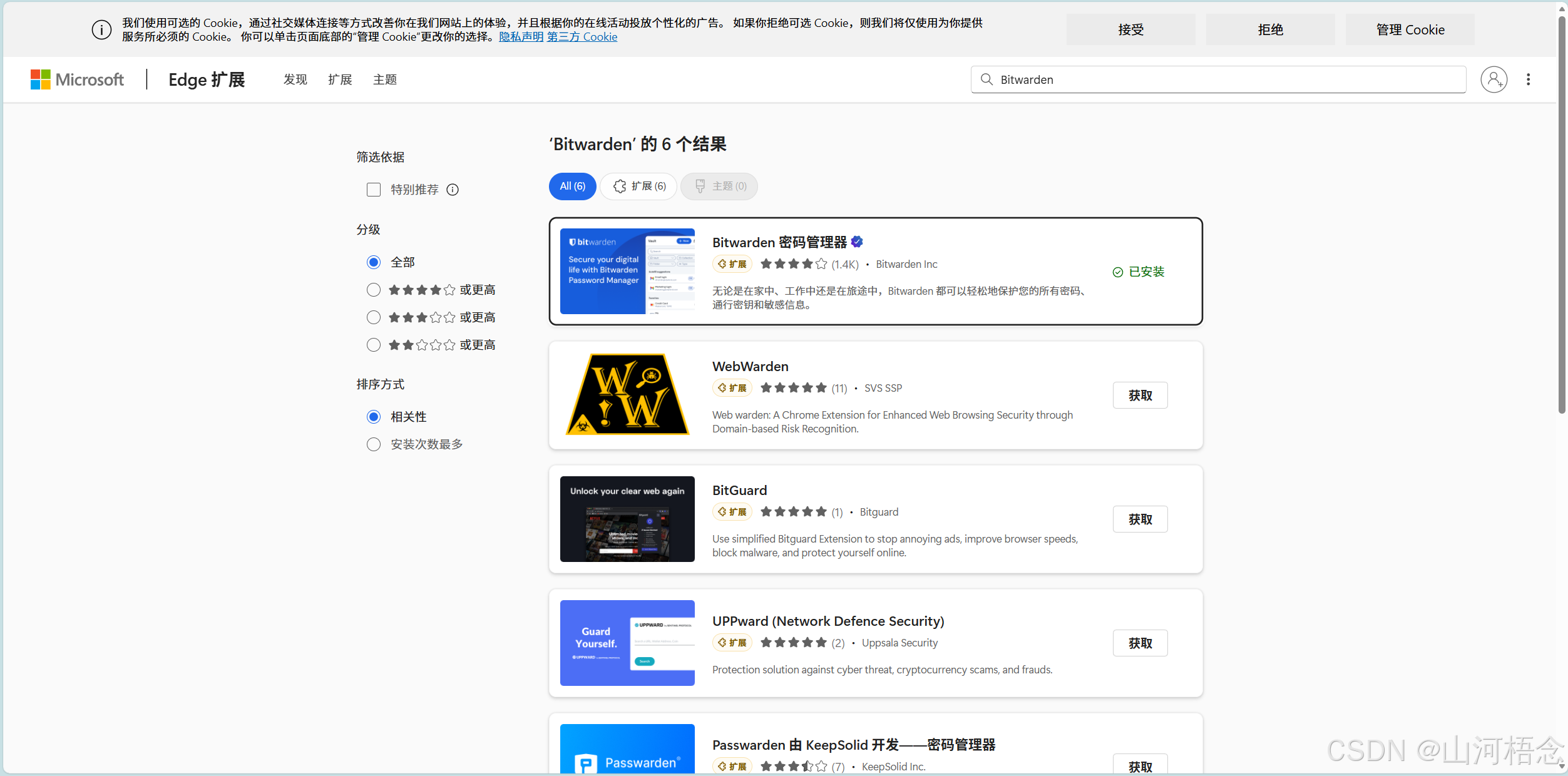
Task: Click the star rating of BitGuard
Action: click(x=794, y=512)
